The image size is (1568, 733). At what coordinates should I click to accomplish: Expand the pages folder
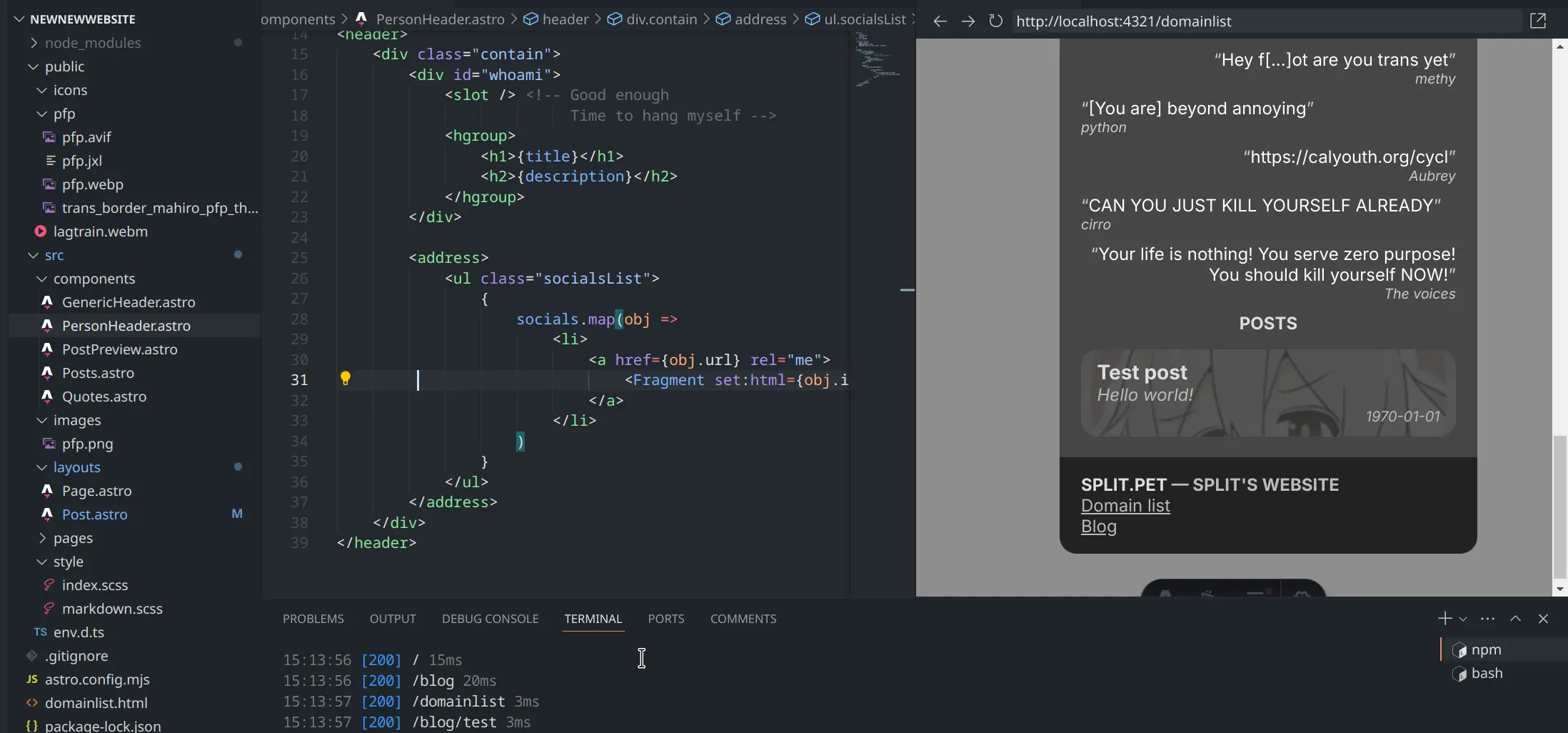pos(134,538)
